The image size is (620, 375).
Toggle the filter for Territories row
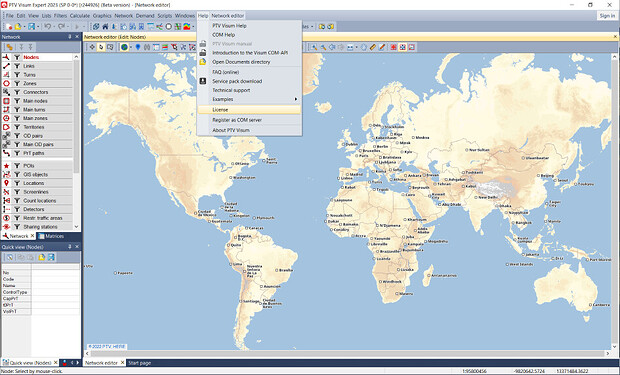(17, 127)
